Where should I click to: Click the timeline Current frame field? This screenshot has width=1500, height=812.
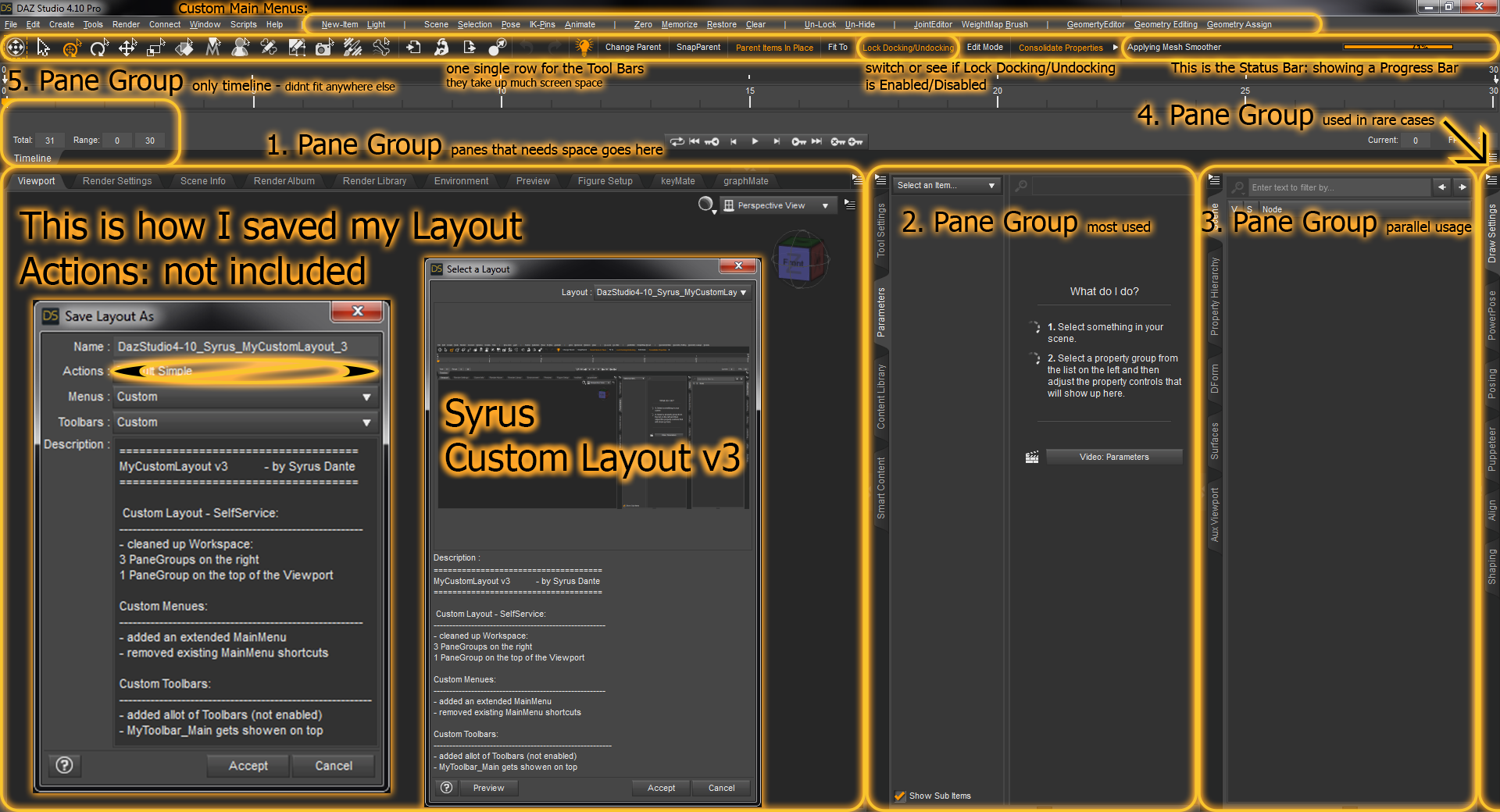(x=1416, y=141)
